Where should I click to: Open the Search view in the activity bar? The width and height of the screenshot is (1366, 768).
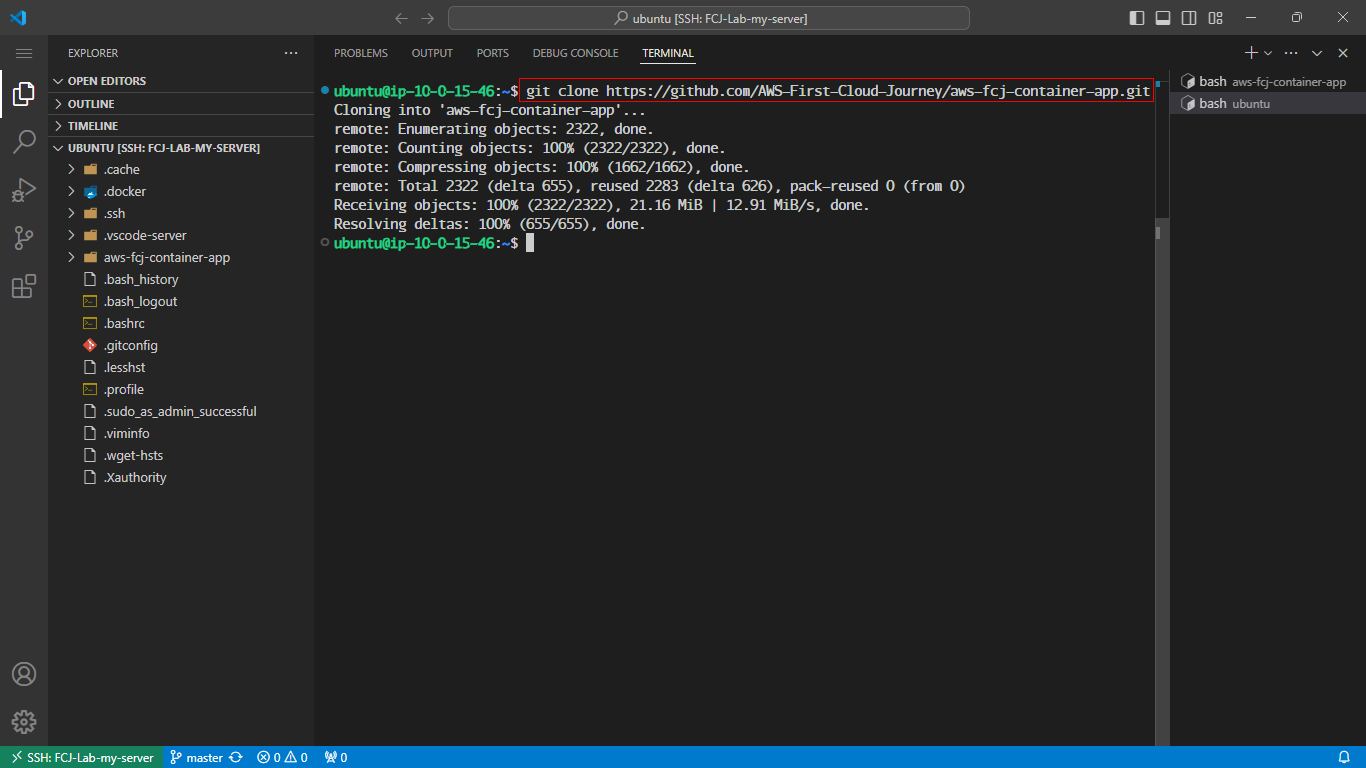tap(24, 142)
